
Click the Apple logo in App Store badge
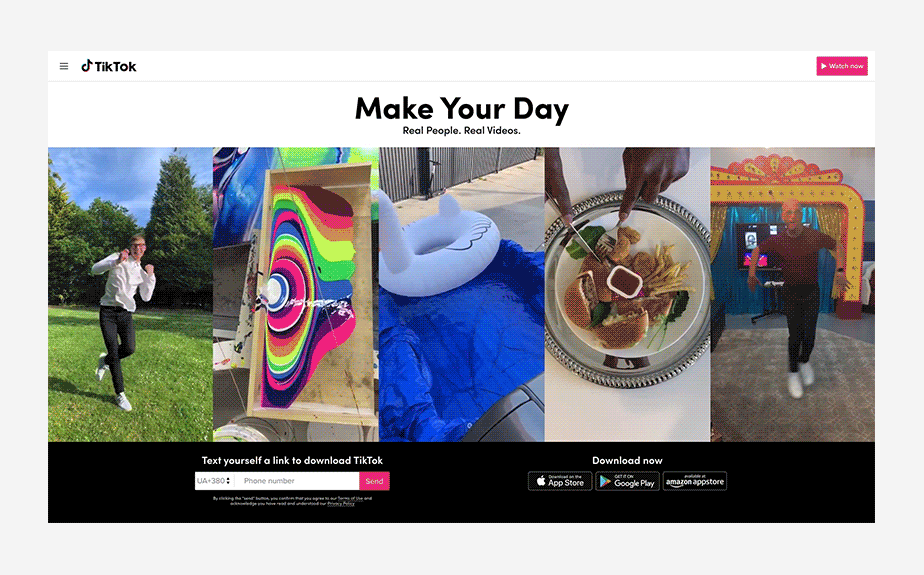tap(541, 481)
